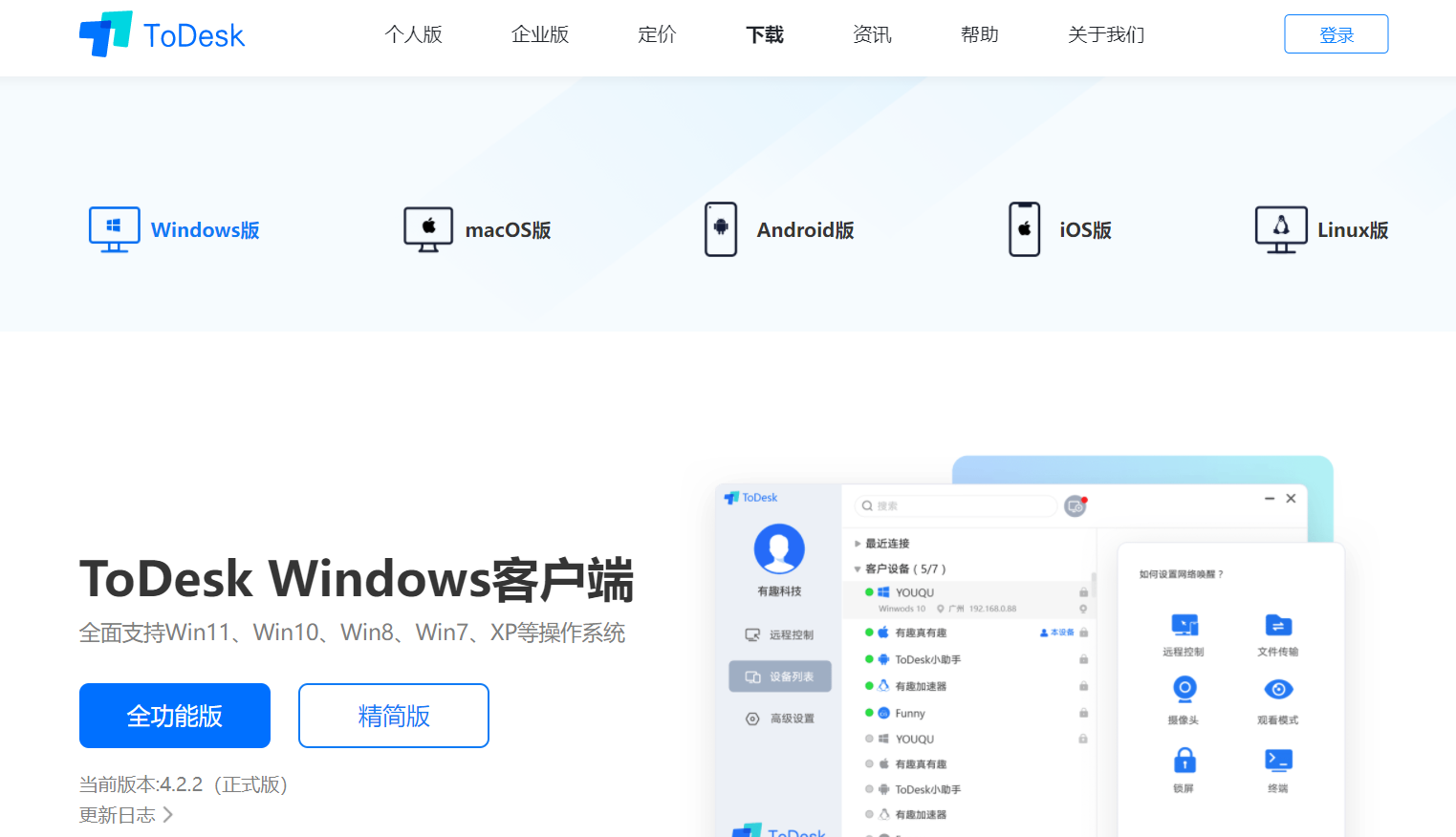Download the 精简版 client

(394, 716)
